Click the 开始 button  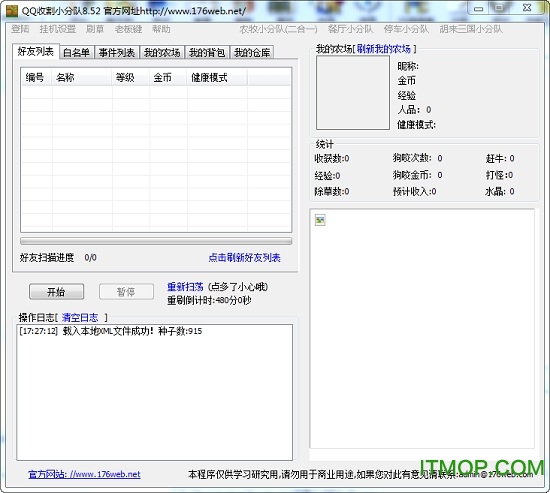coord(56,292)
